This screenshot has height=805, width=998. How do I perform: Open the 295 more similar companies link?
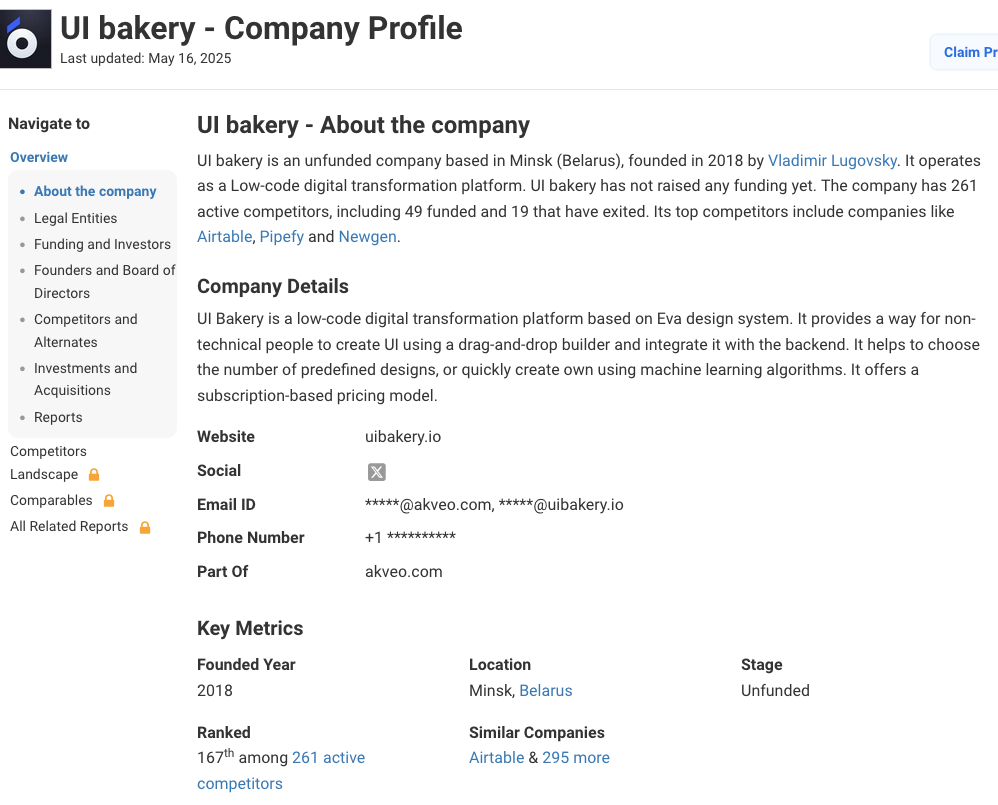coord(576,758)
